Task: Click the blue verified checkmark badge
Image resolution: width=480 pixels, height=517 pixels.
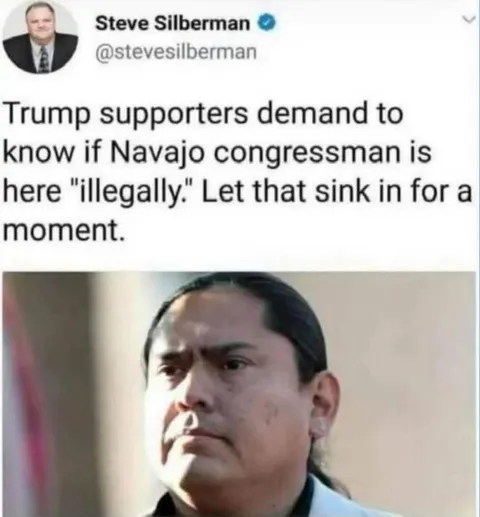Action: coord(265,23)
